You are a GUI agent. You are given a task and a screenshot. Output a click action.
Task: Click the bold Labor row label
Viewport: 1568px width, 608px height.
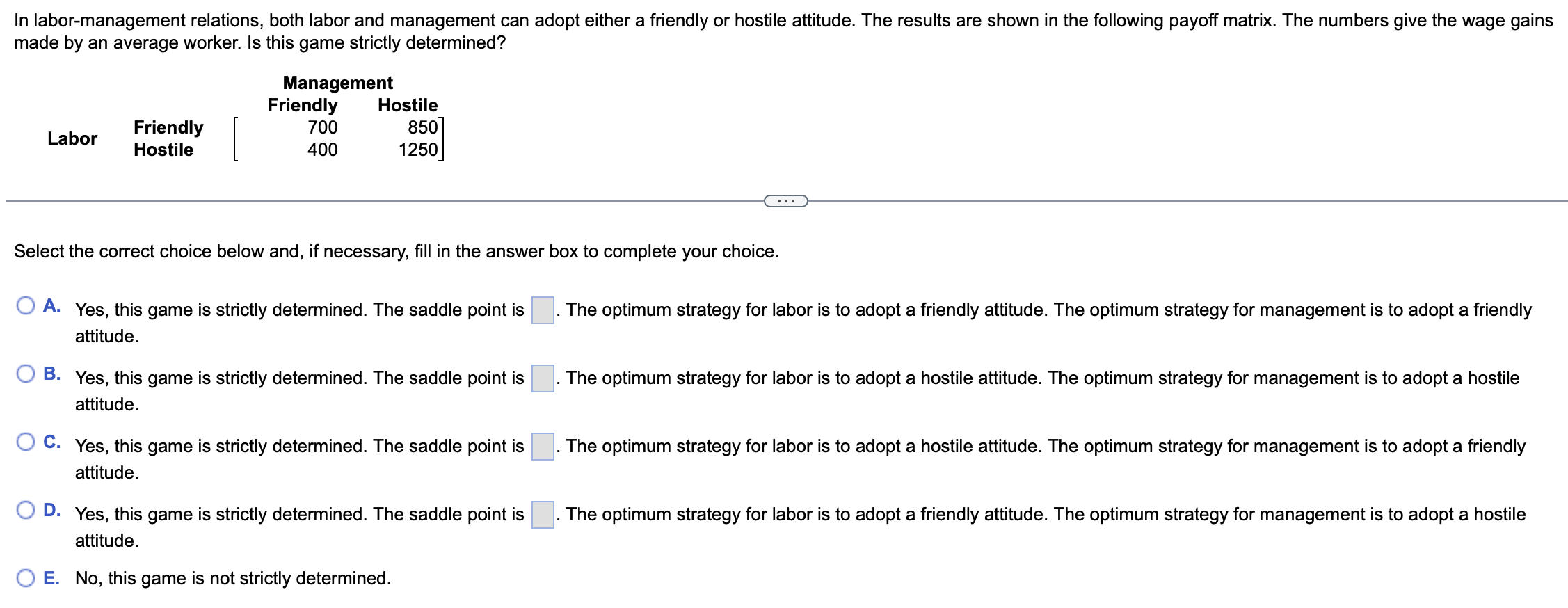(72, 138)
